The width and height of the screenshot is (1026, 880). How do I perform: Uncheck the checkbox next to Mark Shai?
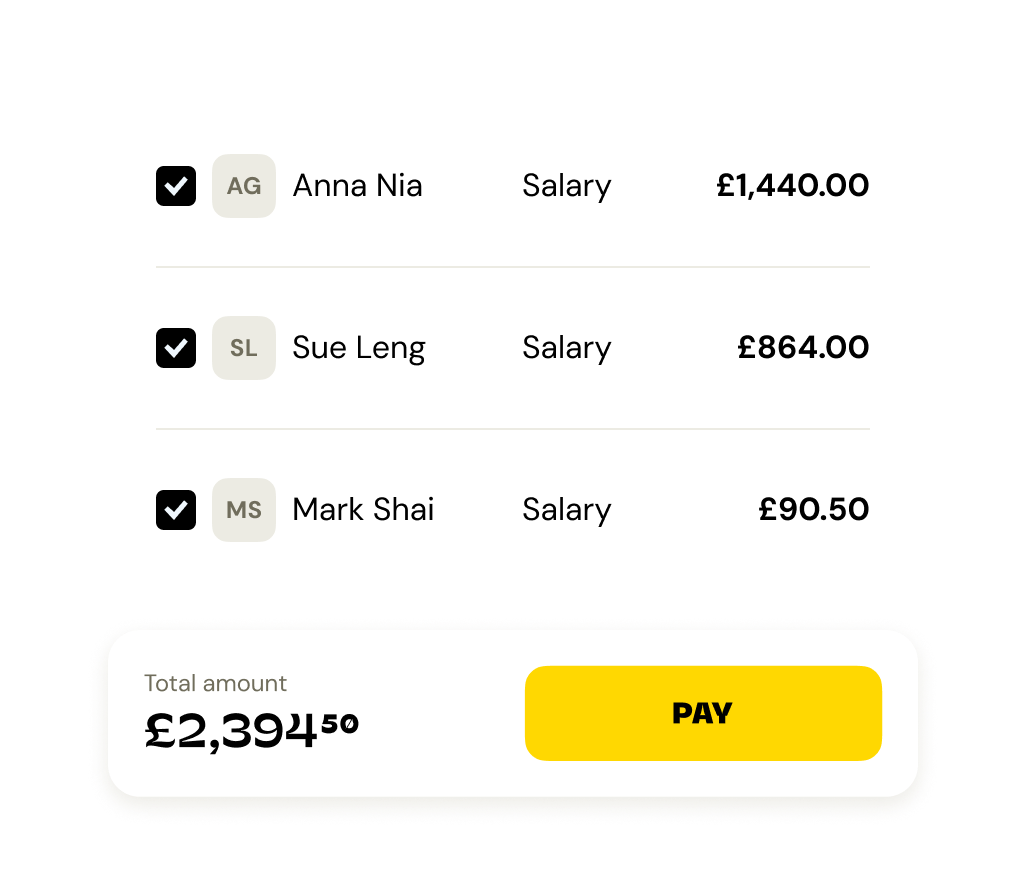(176, 510)
